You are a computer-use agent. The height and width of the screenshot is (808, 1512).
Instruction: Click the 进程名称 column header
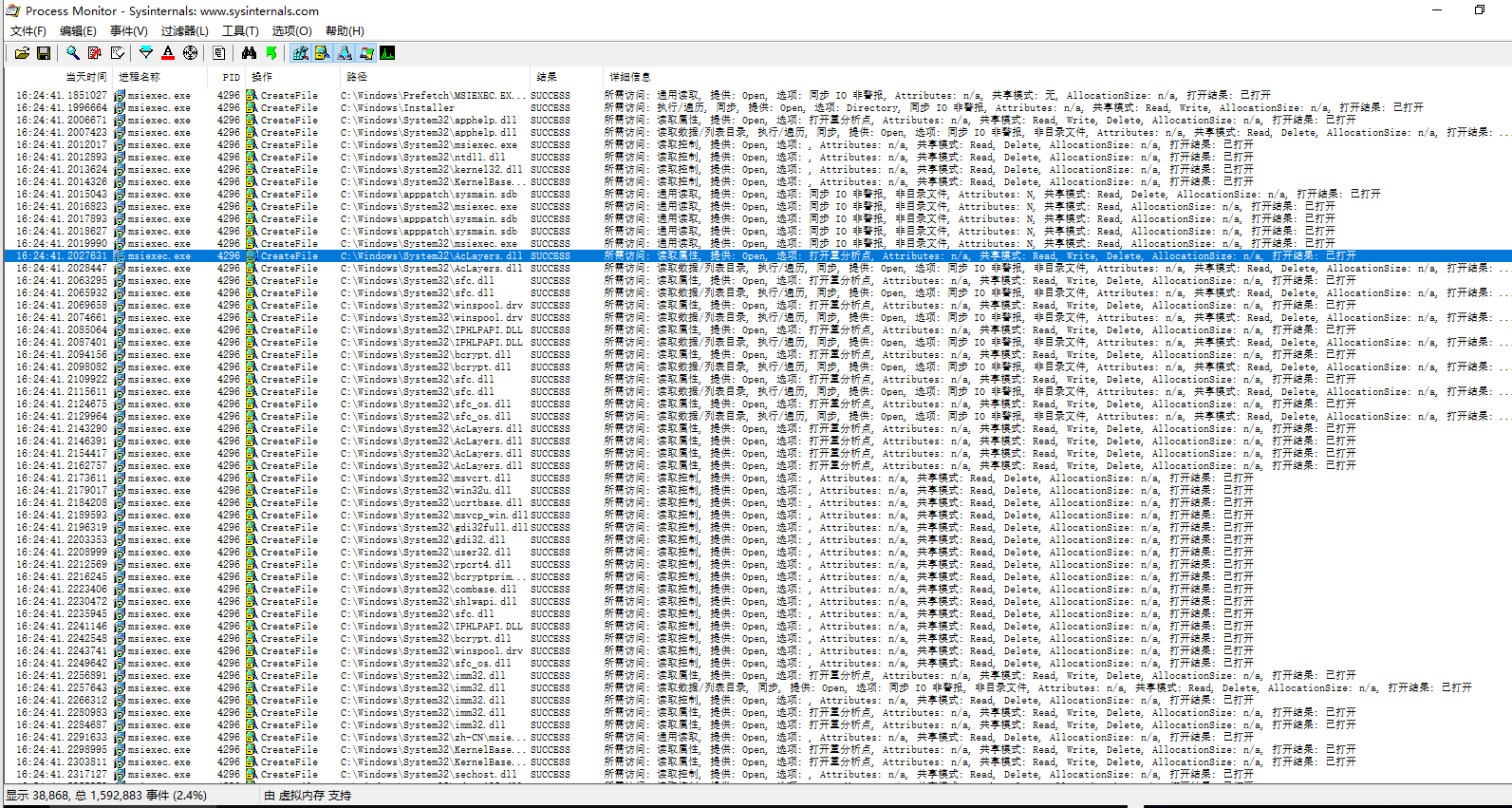(161, 77)
